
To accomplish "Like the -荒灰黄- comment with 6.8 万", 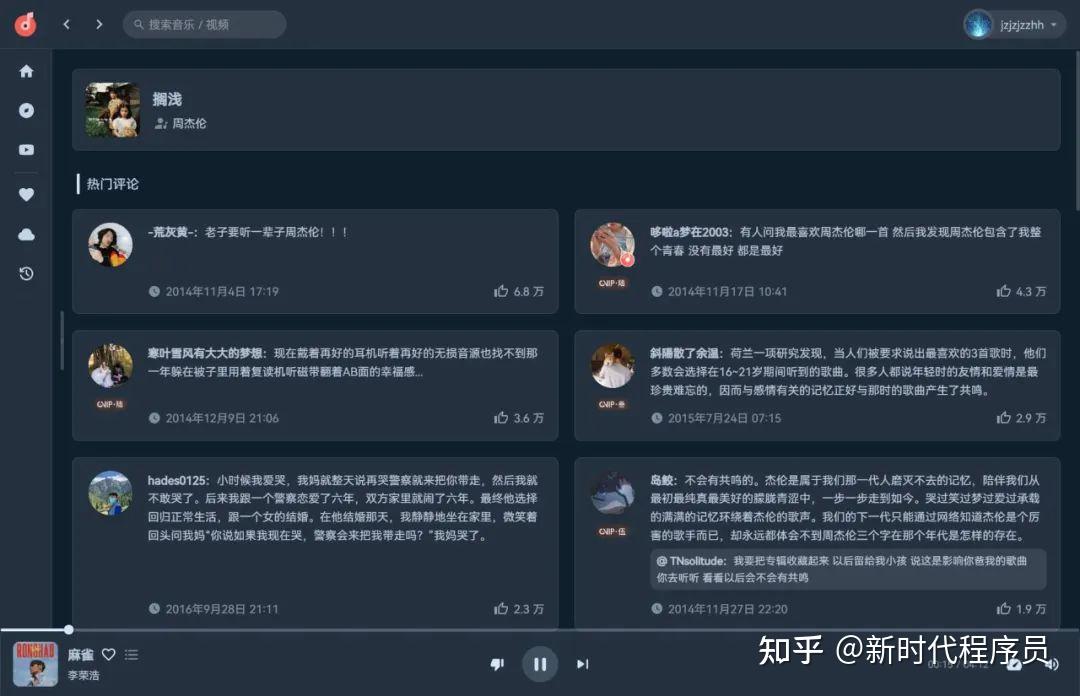I will (x=501, y=291).
